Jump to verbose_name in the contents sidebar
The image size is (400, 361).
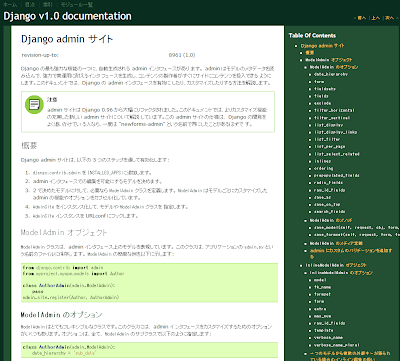coord(328,338)
